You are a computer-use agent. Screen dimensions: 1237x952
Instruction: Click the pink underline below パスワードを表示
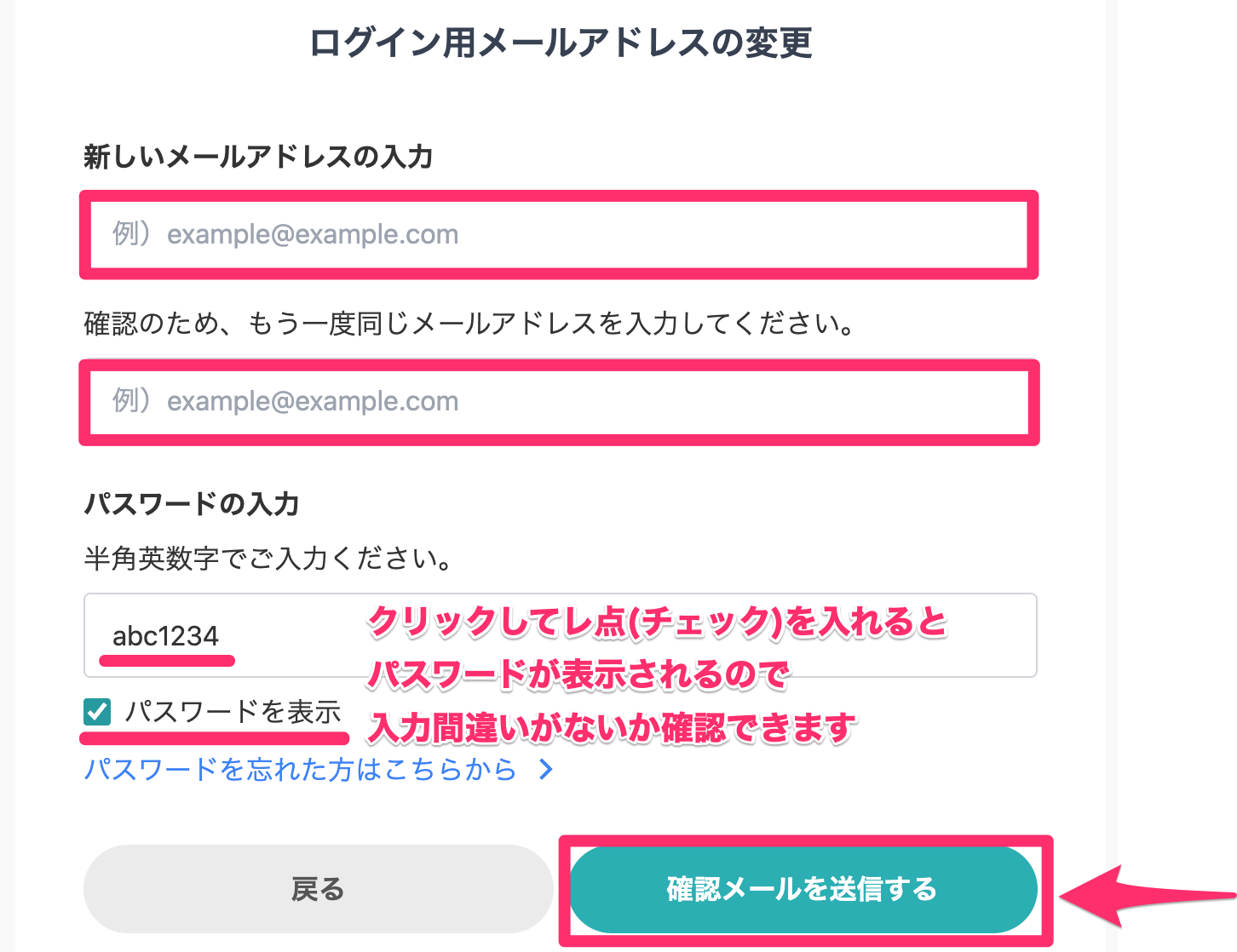click(x=215, y=737)
